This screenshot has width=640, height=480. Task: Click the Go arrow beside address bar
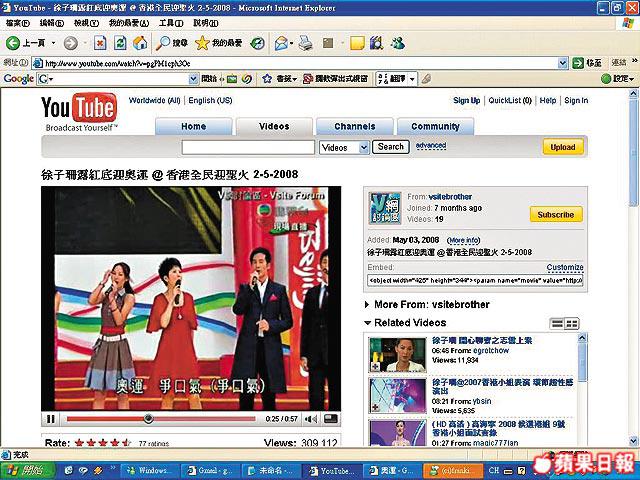[578, 63]
